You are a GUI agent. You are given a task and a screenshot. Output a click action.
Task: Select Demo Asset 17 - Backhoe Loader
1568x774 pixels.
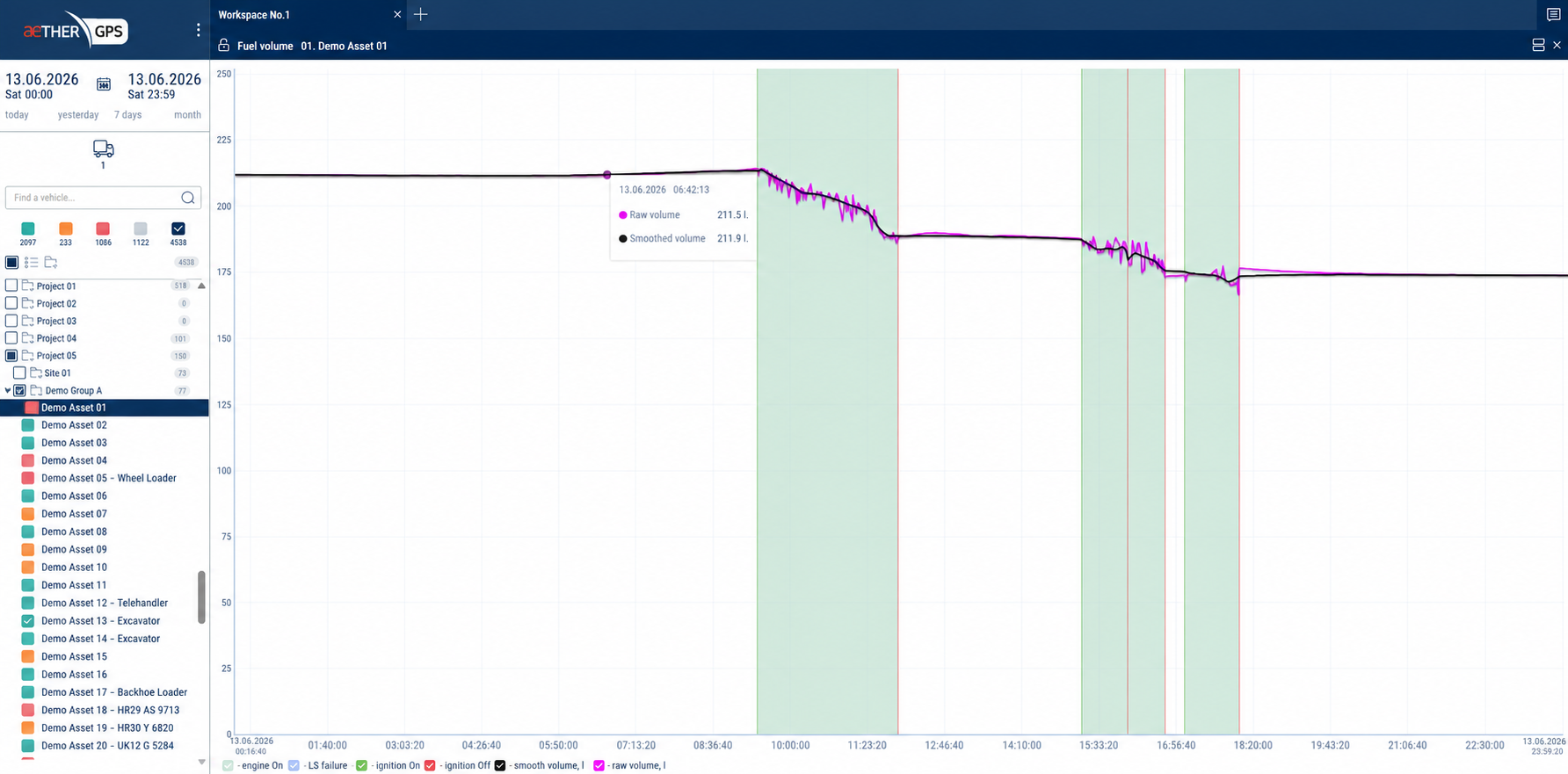coord(113,692)
